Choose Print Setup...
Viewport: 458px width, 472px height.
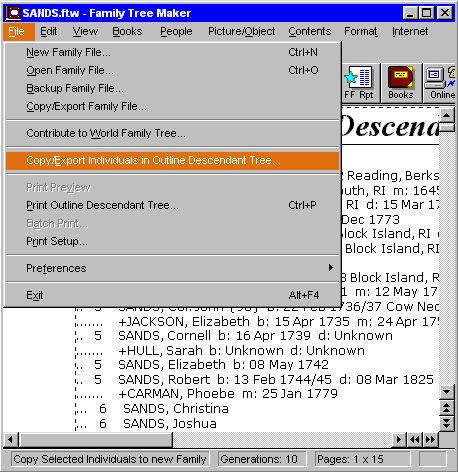point(172,241)
